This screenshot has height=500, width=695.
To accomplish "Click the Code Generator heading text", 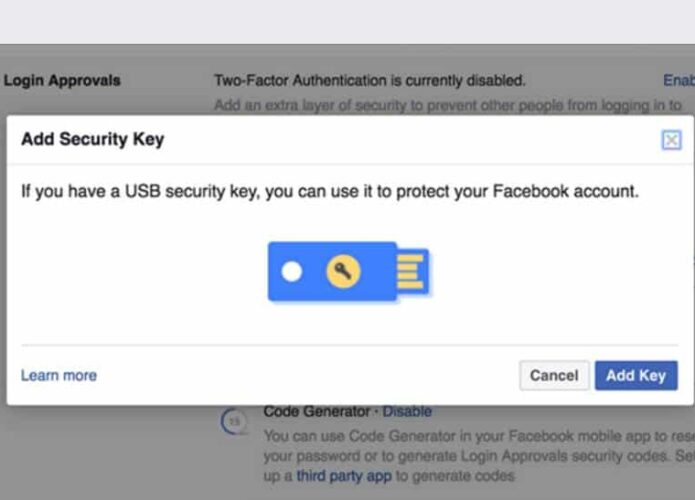I will [x=316, y=412].
